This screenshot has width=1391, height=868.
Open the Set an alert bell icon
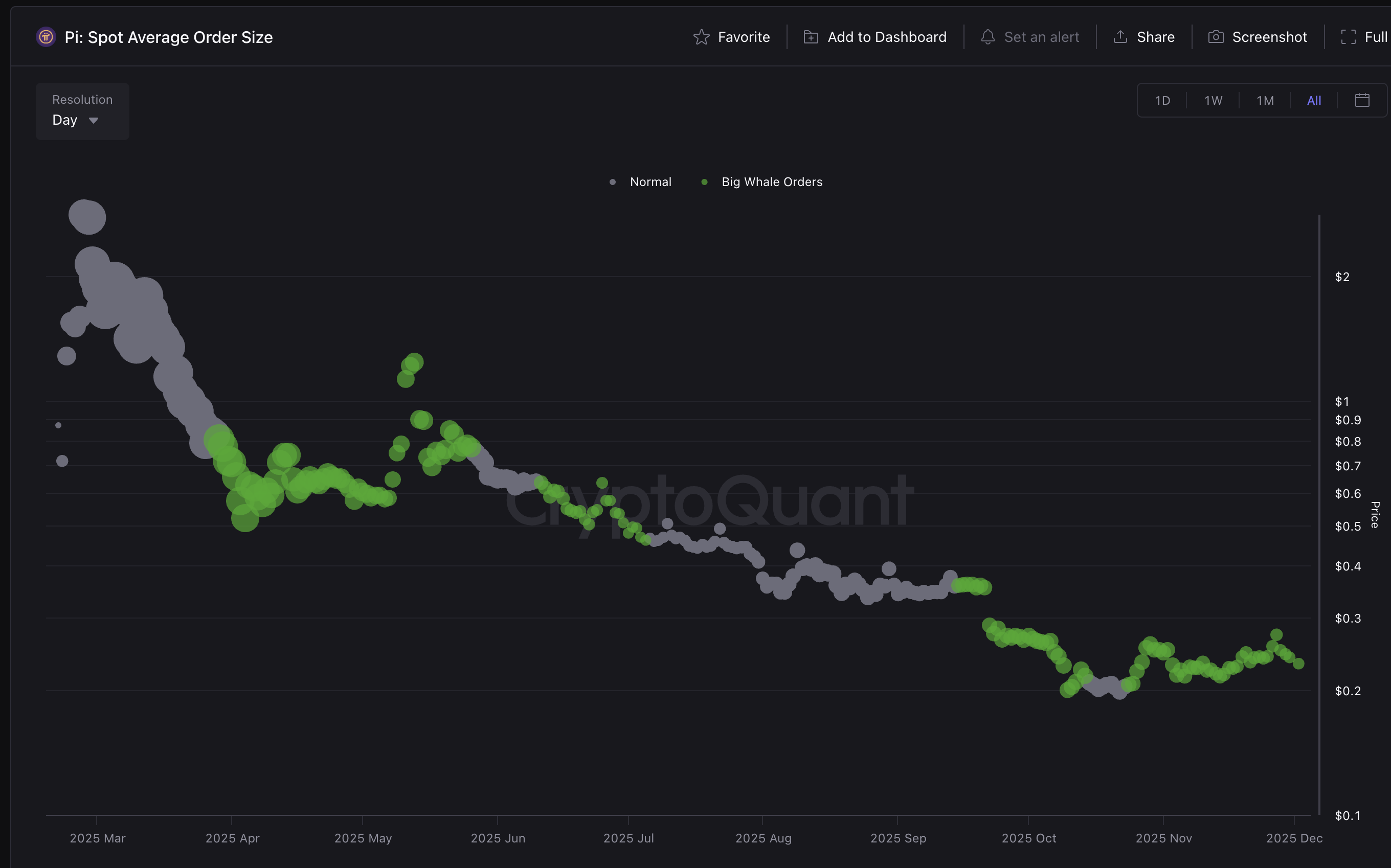coord(988,36)
